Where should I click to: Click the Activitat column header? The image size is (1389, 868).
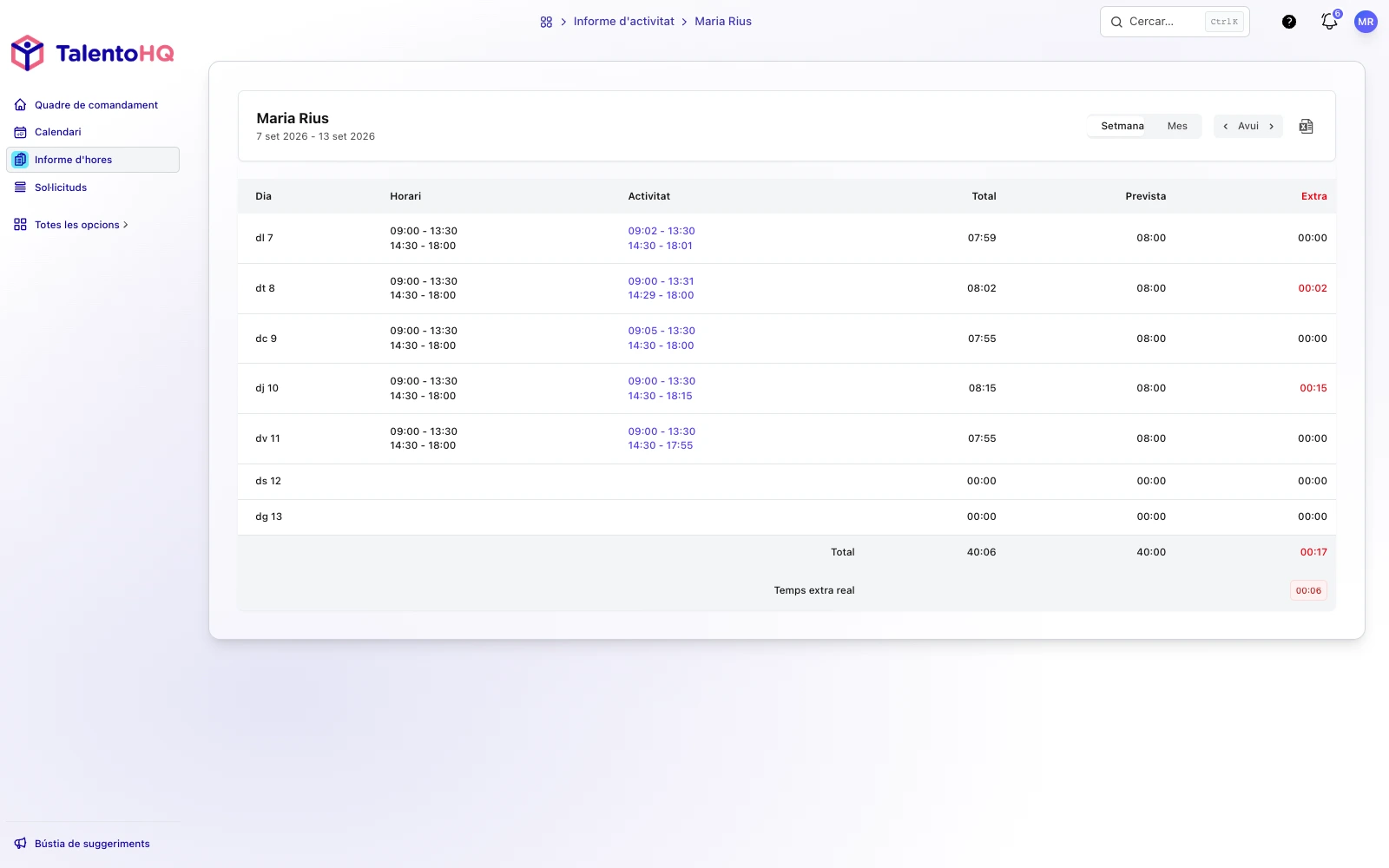[x=649, y=196]
